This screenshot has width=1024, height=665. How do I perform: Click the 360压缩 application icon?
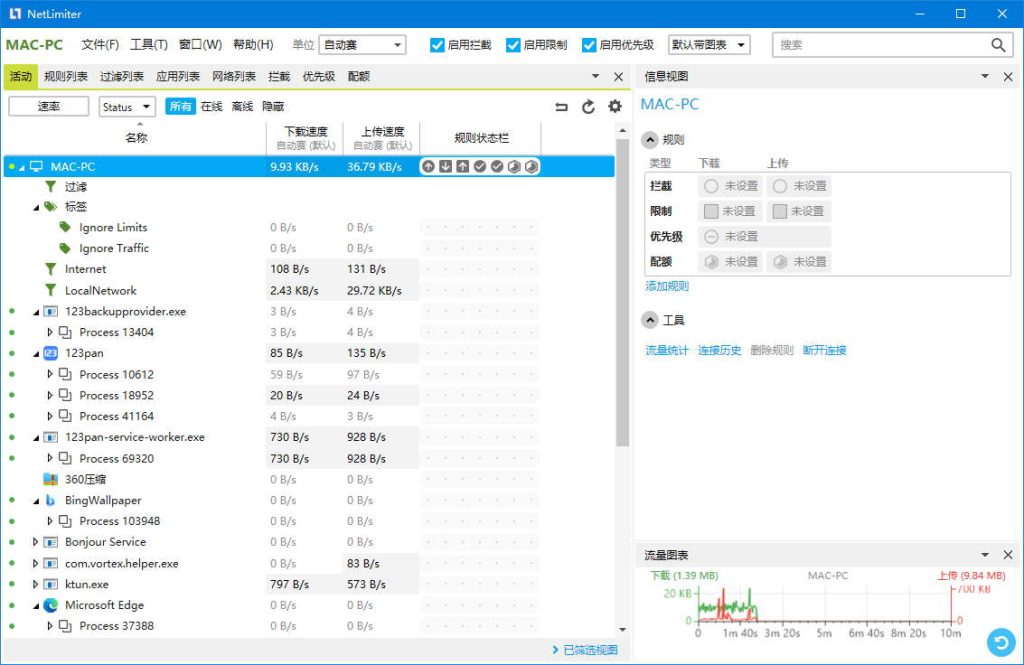click(x=50, y=479)
